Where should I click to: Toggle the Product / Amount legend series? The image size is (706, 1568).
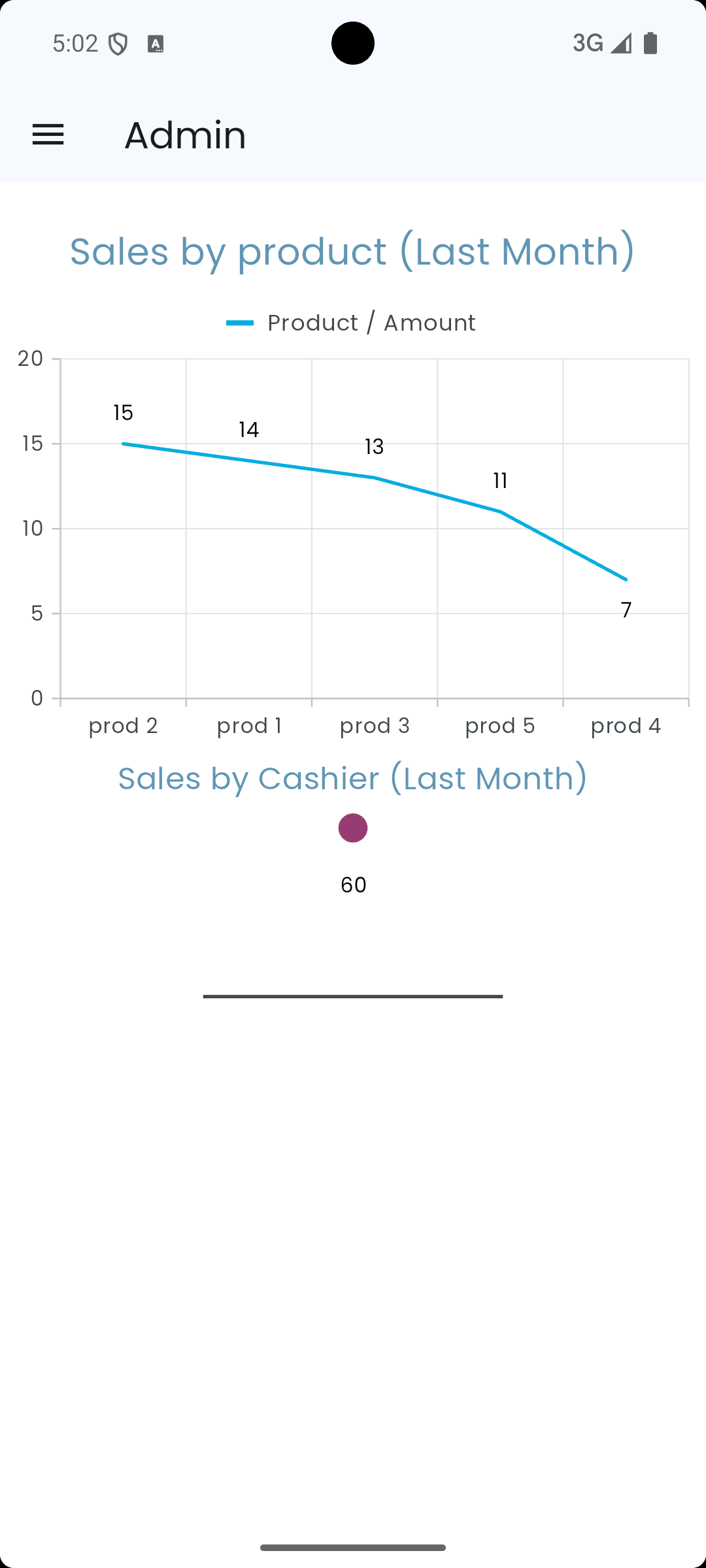[x=371, y=323]
